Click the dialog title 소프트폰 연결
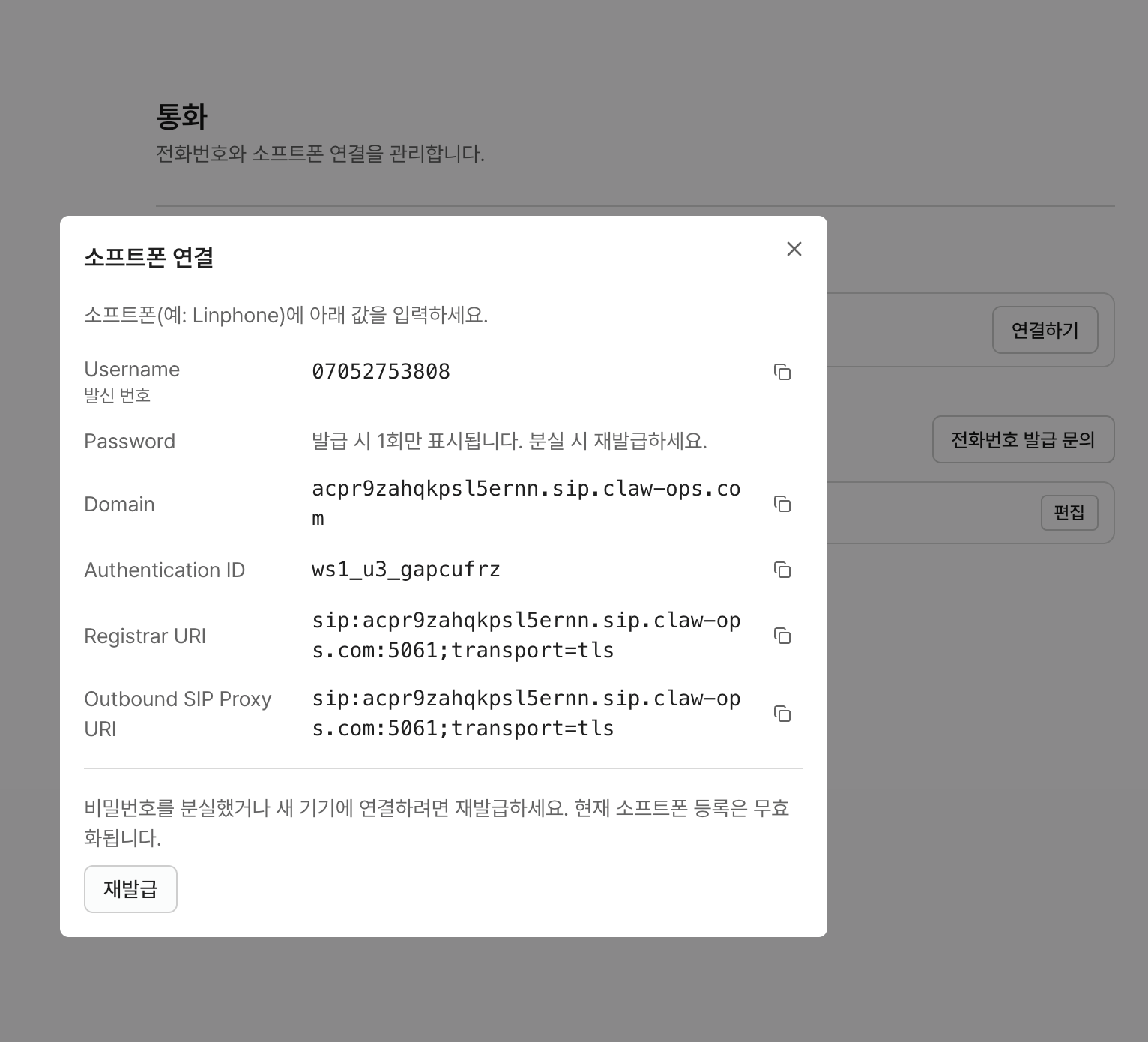The image size is (1148, 1042). click(x=149, y=257)
